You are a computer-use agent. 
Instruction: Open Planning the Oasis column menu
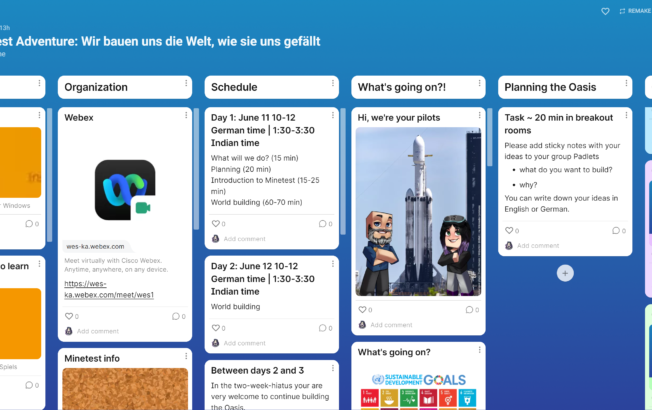[627, 87]
